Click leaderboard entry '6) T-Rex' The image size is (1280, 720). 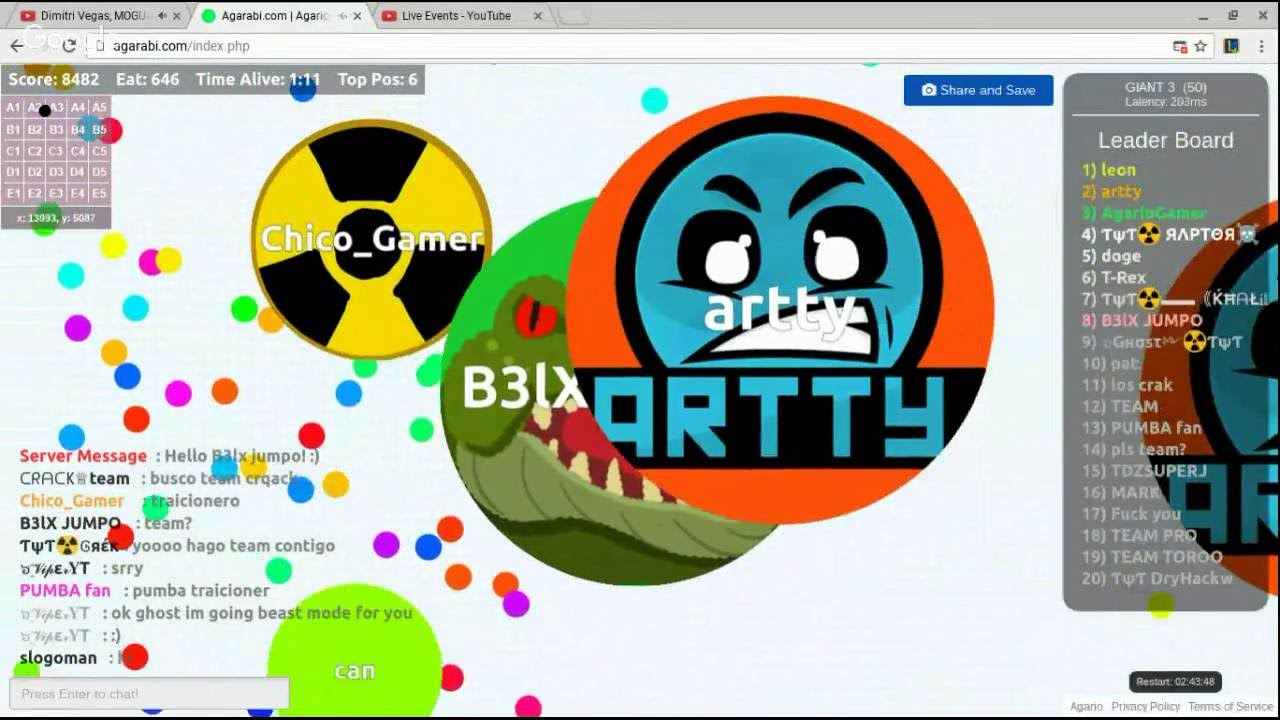1114,278
